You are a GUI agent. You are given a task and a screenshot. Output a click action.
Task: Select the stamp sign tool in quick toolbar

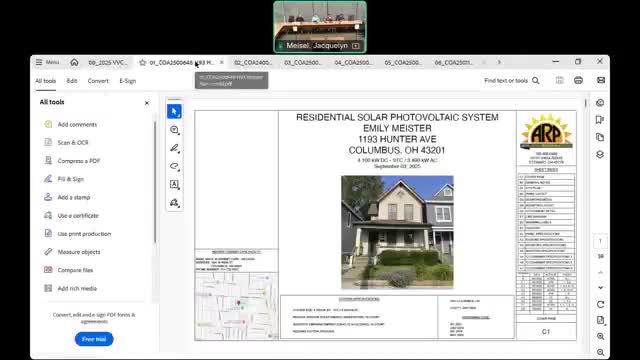pyautogui.click(x=174, y=203)
